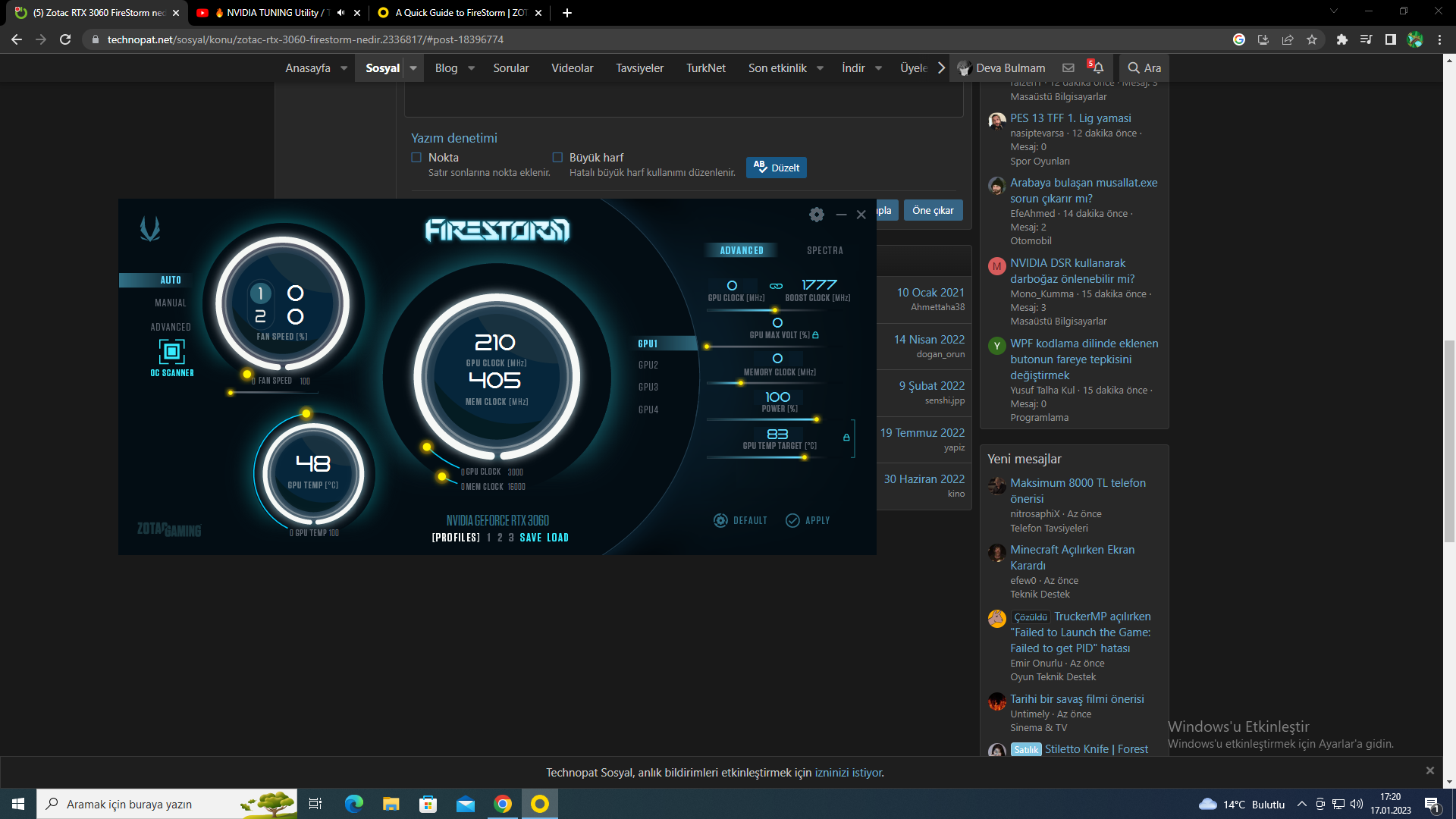The height and width of the screenshot is (819, 1456).
Task: Expand the Son etkinlik dropdown
Action: click(x=820, y=68)
